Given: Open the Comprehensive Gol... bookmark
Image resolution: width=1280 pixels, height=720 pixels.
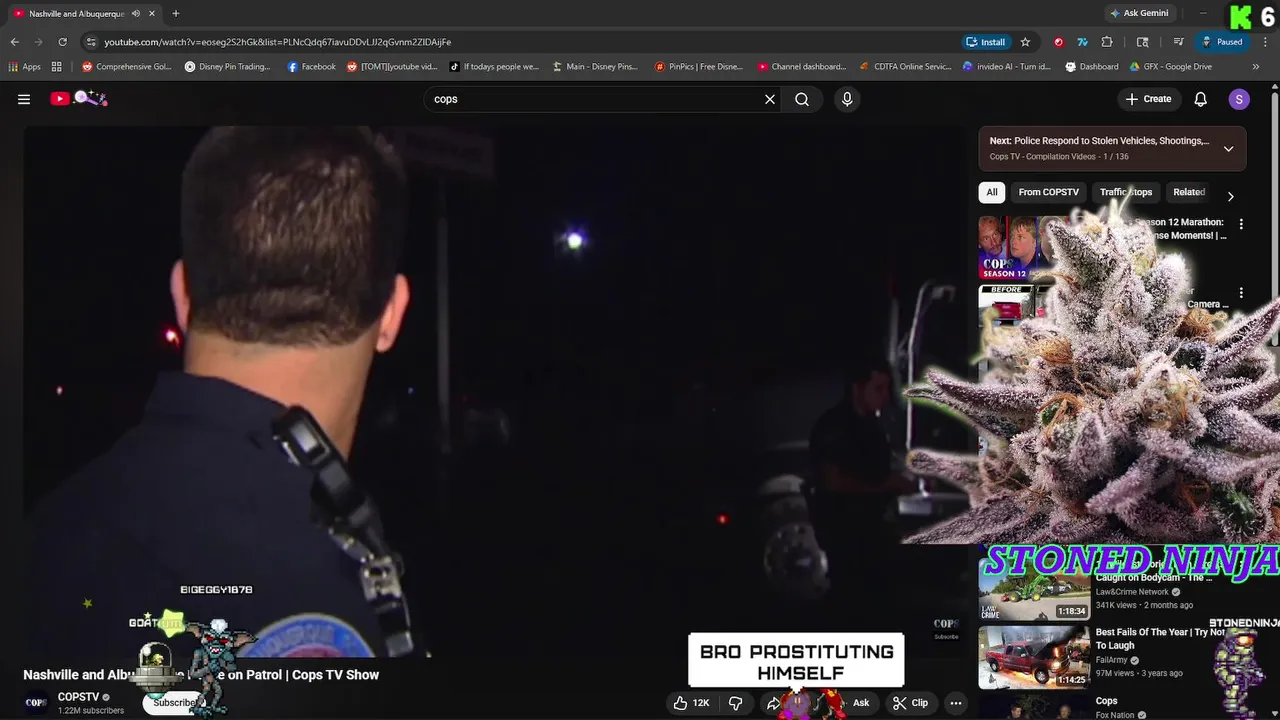Looking at the screenshot, I should [x=126, y=67].
